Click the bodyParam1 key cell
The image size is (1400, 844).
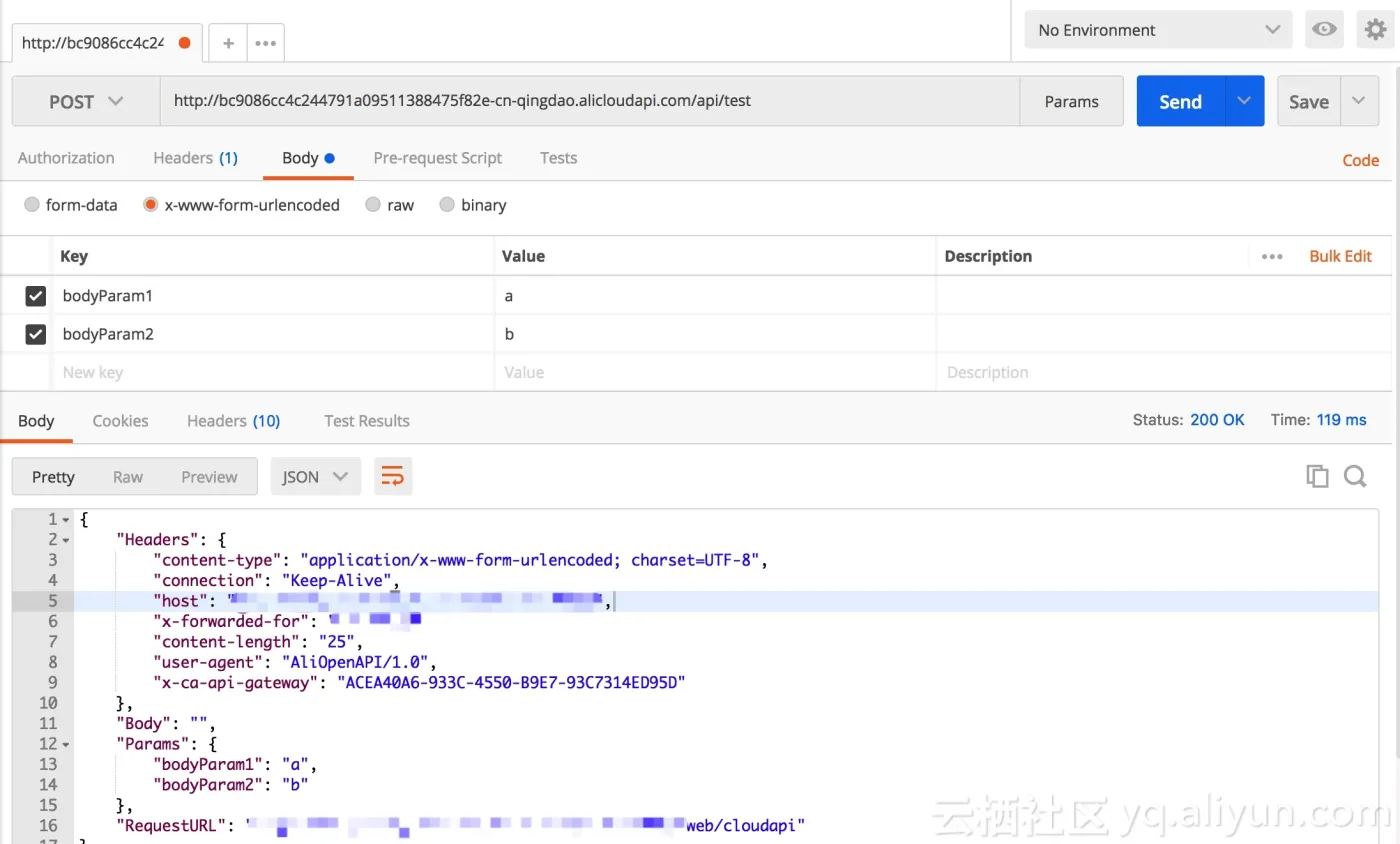point(272,296)
